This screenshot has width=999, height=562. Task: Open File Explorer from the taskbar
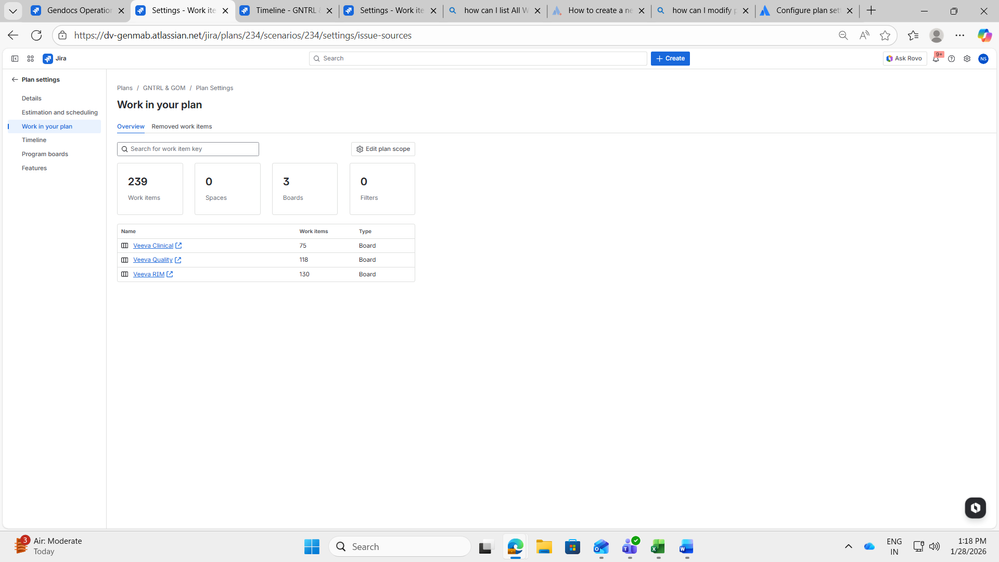tap(543, 547)
